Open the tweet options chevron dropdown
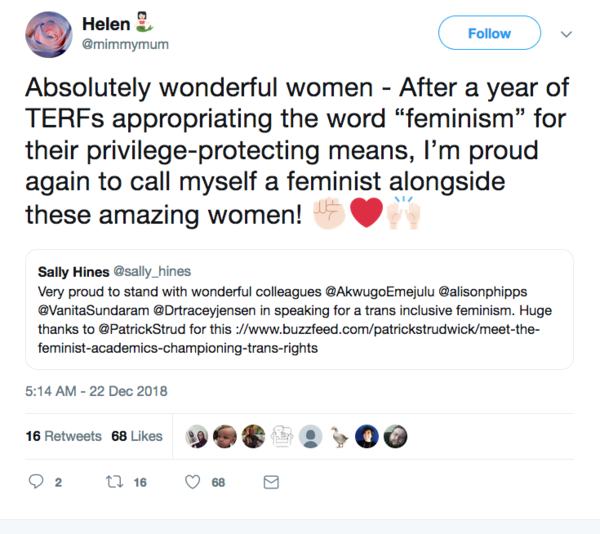The image size is (600, 534). 566,33
